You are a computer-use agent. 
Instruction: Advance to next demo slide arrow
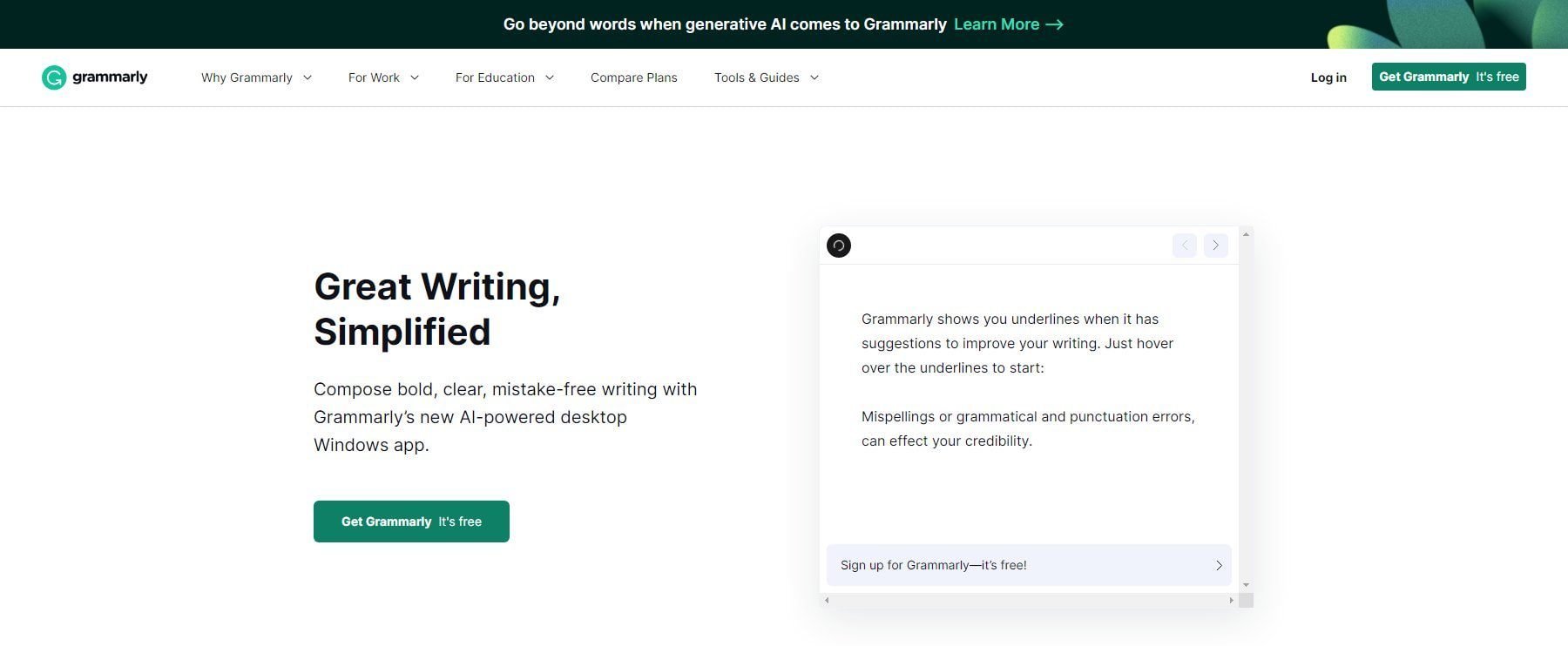click(1216, 246)
